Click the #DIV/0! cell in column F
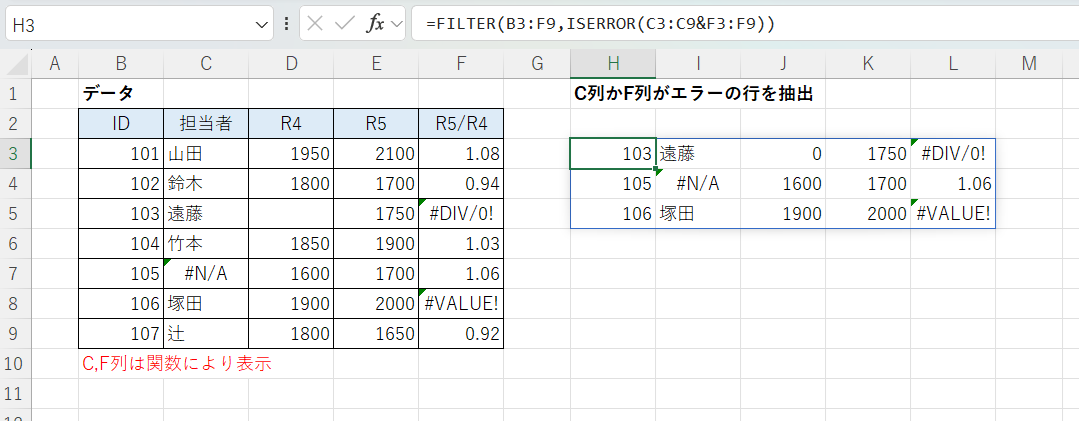The image size is (1079, 421). [461, 214]
